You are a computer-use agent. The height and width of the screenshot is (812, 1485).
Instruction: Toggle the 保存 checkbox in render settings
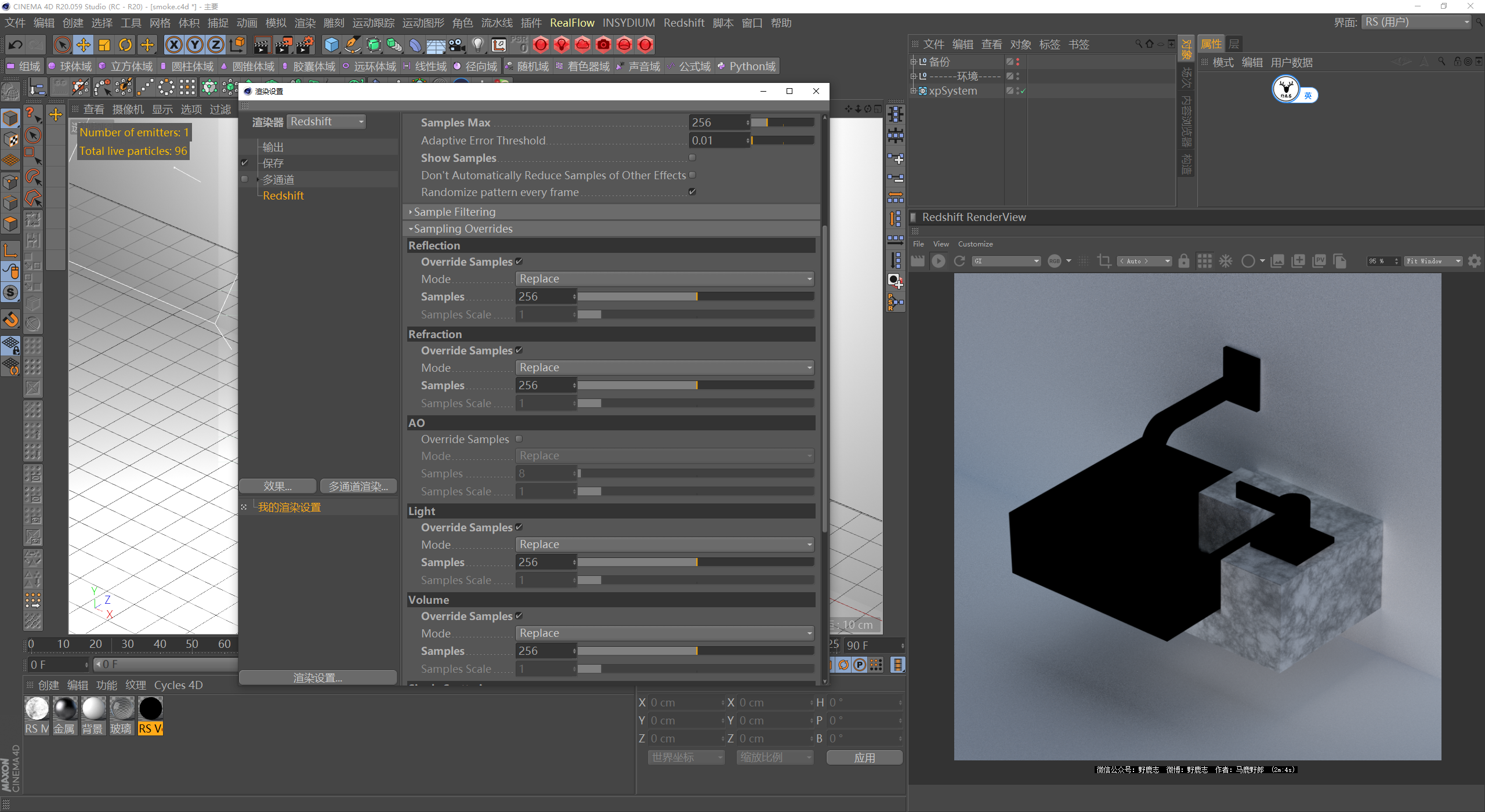point(245,163)
